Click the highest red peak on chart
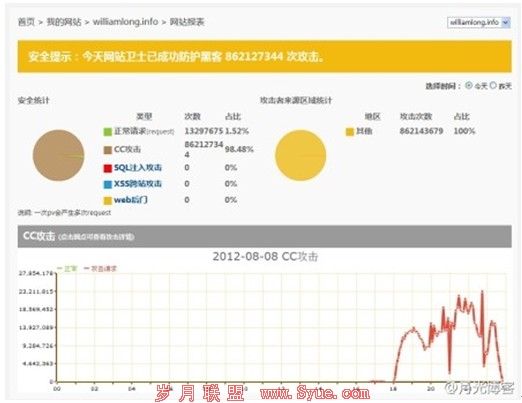Image resolution: width=522 pixels, height=403 pixels. (482, 291)
